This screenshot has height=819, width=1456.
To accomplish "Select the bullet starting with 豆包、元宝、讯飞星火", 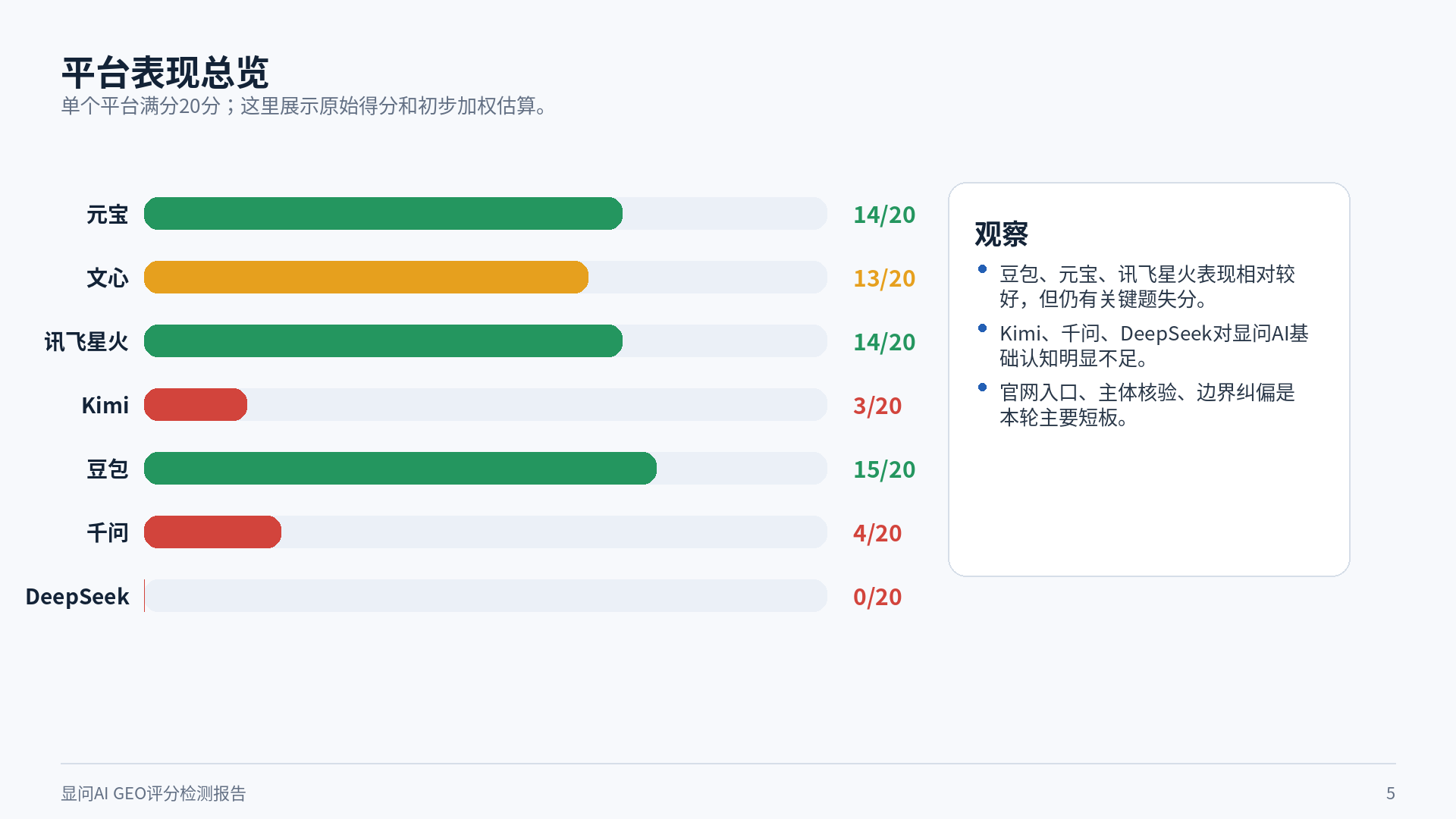I will click(1147, 287).
